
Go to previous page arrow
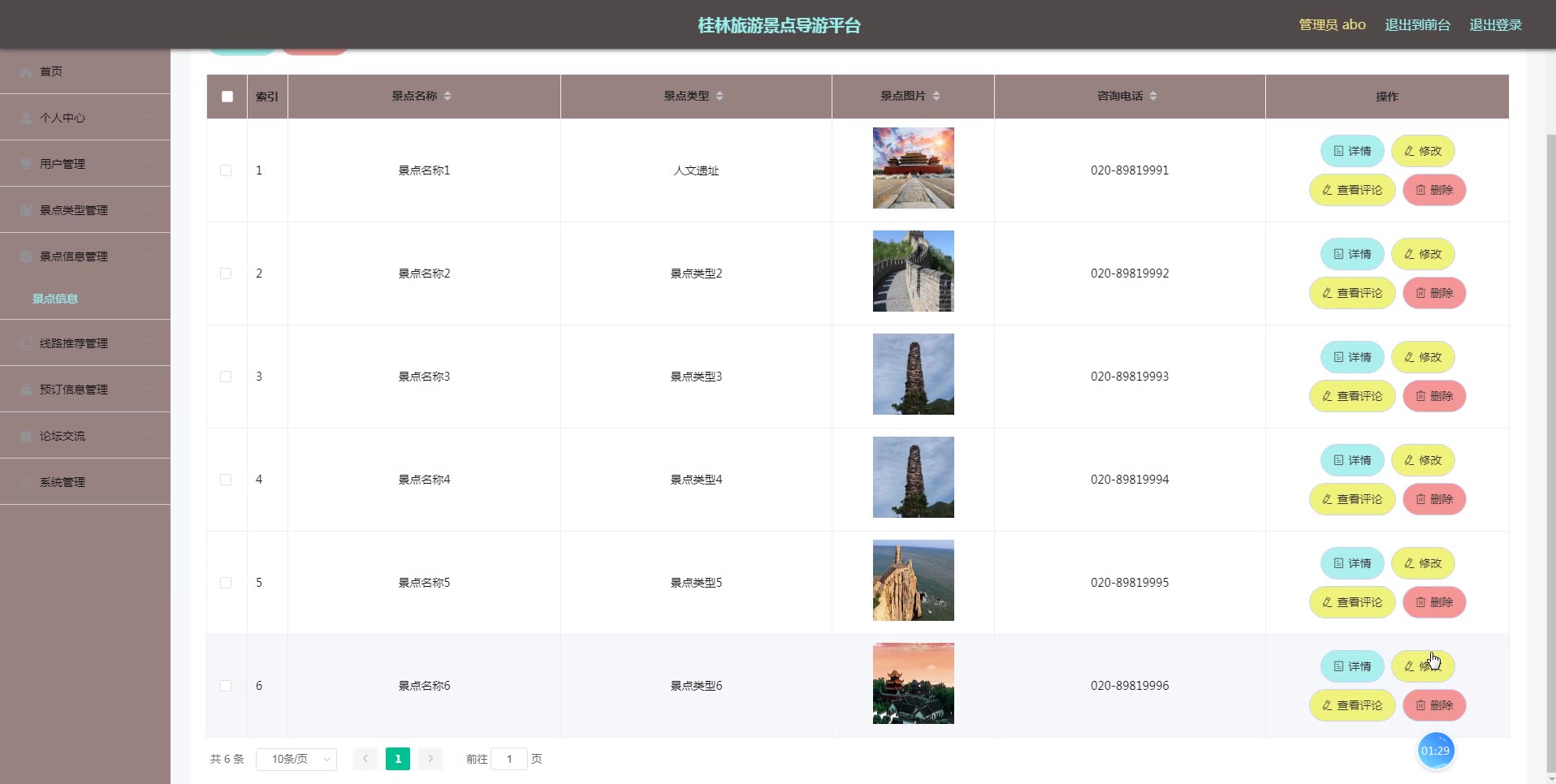(x=365, y=759)
